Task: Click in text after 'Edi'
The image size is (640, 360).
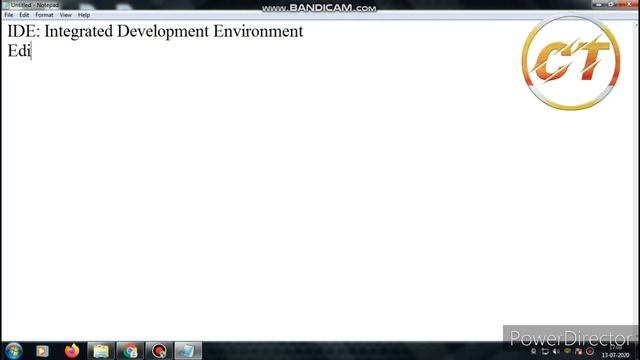Action: [x=31, y=51]
